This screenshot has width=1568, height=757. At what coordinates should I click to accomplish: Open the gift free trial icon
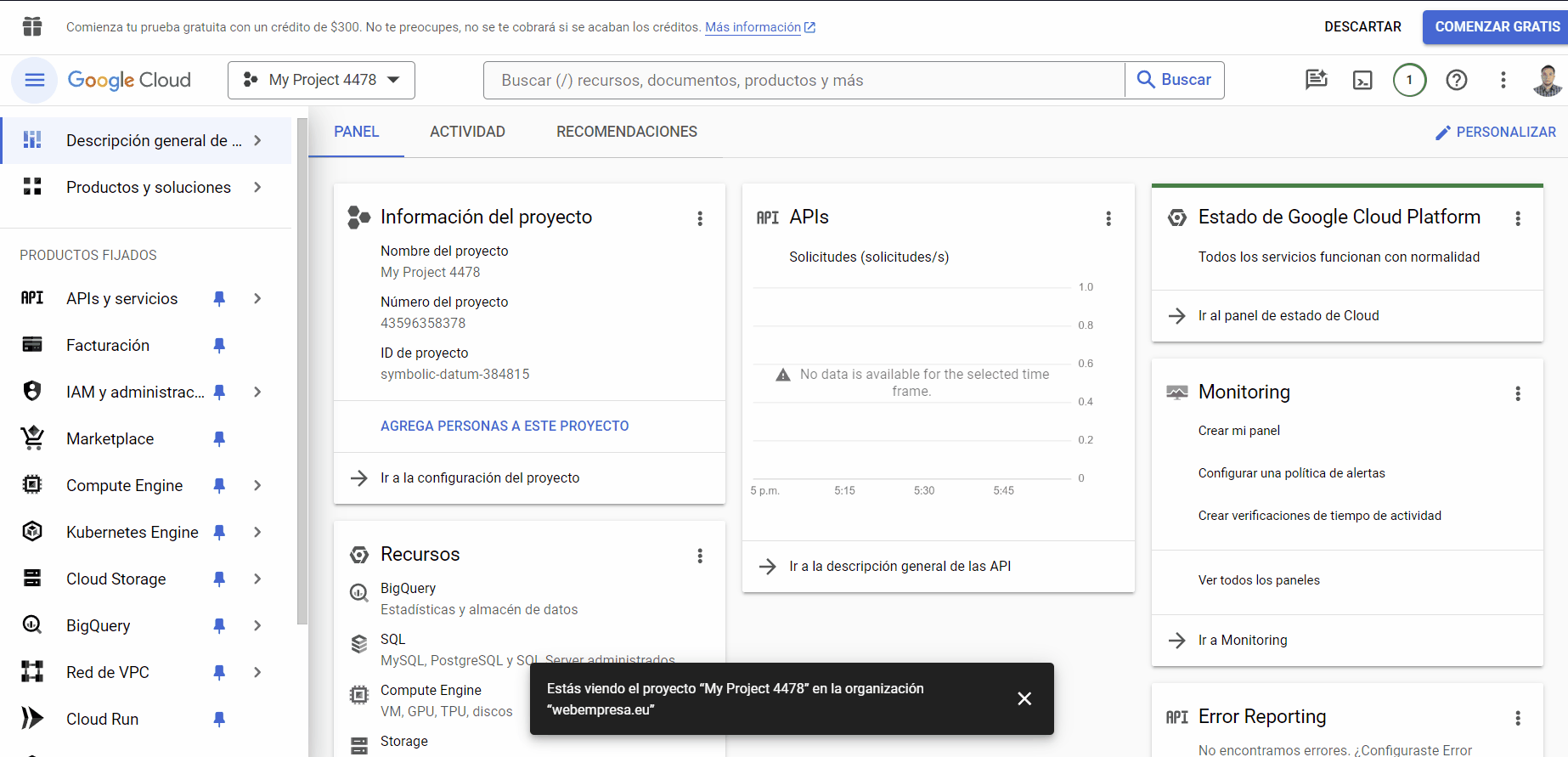[32, 26]
